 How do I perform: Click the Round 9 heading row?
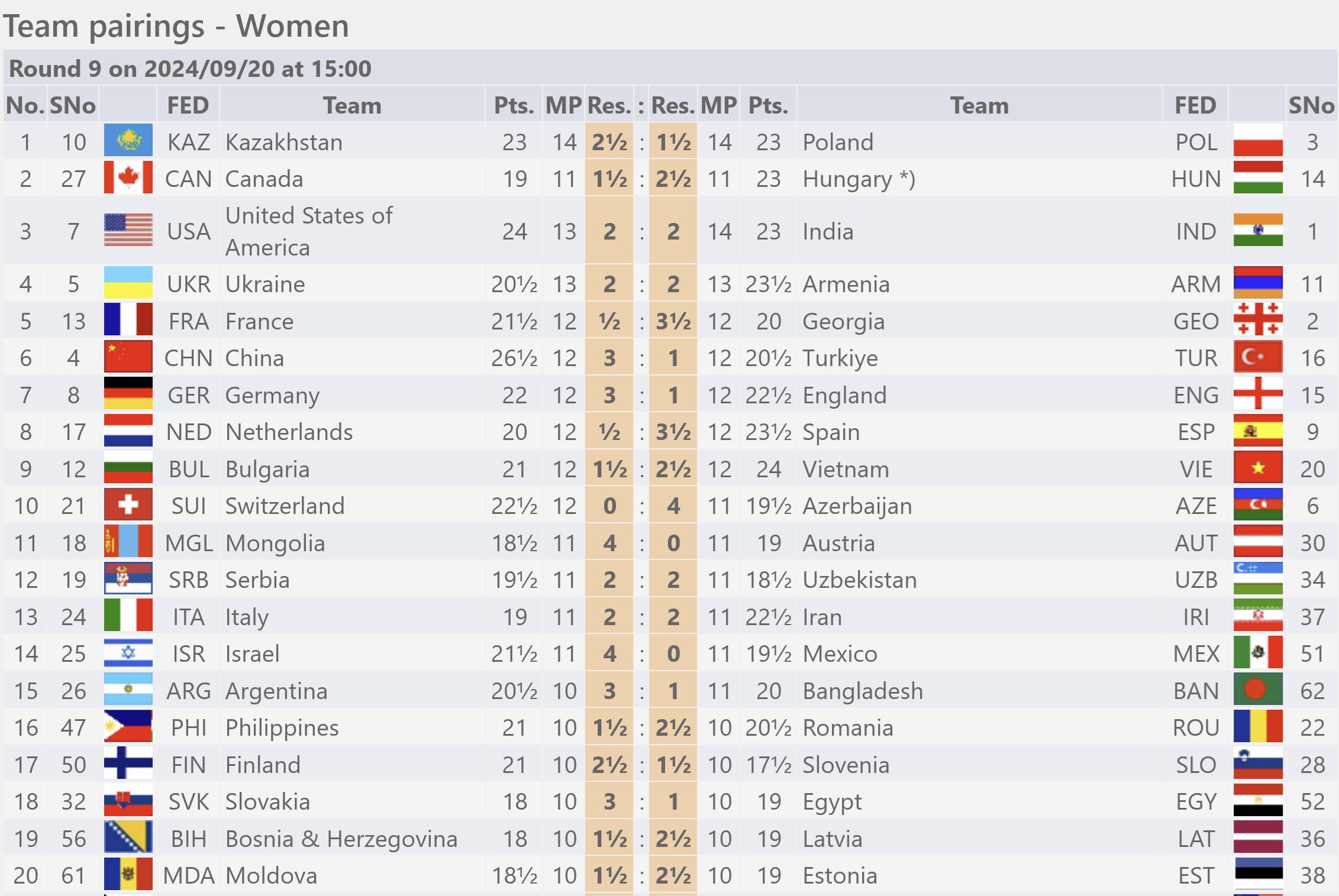pos(670,68)
